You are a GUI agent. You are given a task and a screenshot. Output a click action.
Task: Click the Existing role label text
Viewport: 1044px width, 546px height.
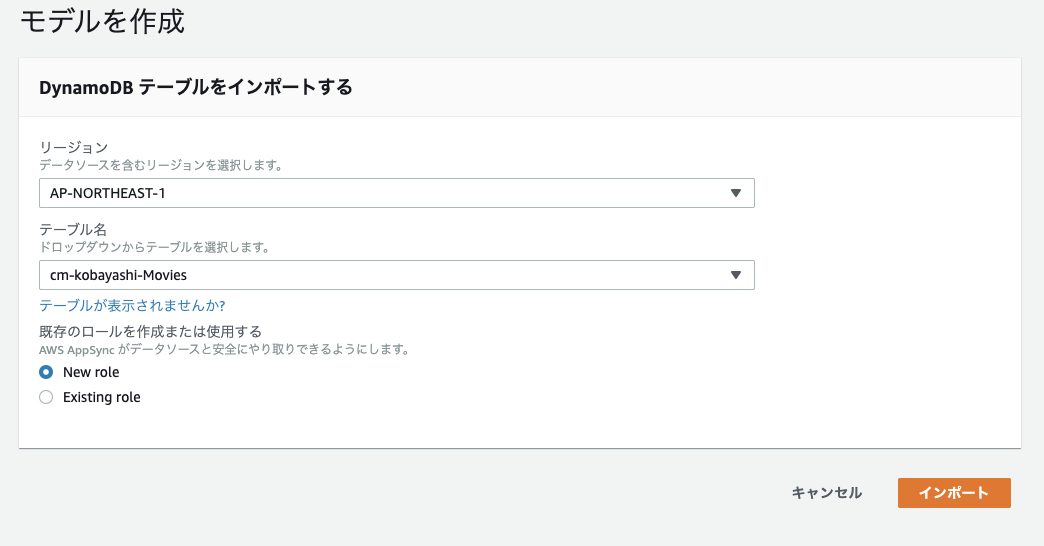click(x=102, y=398)
